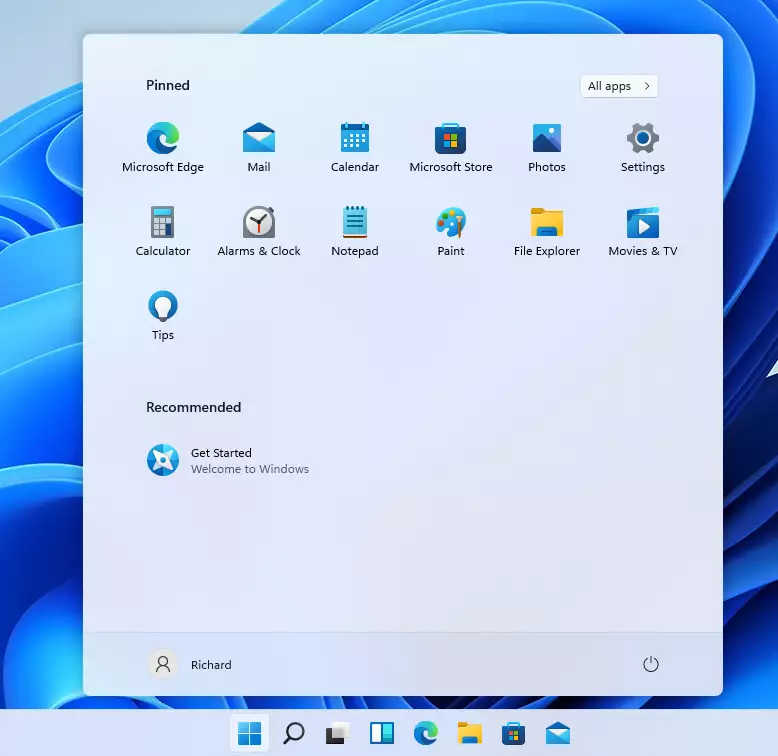Open the pinned Microsoft Store app
The width and height of the screenshot is (778, 756).
tap(451, 147)
